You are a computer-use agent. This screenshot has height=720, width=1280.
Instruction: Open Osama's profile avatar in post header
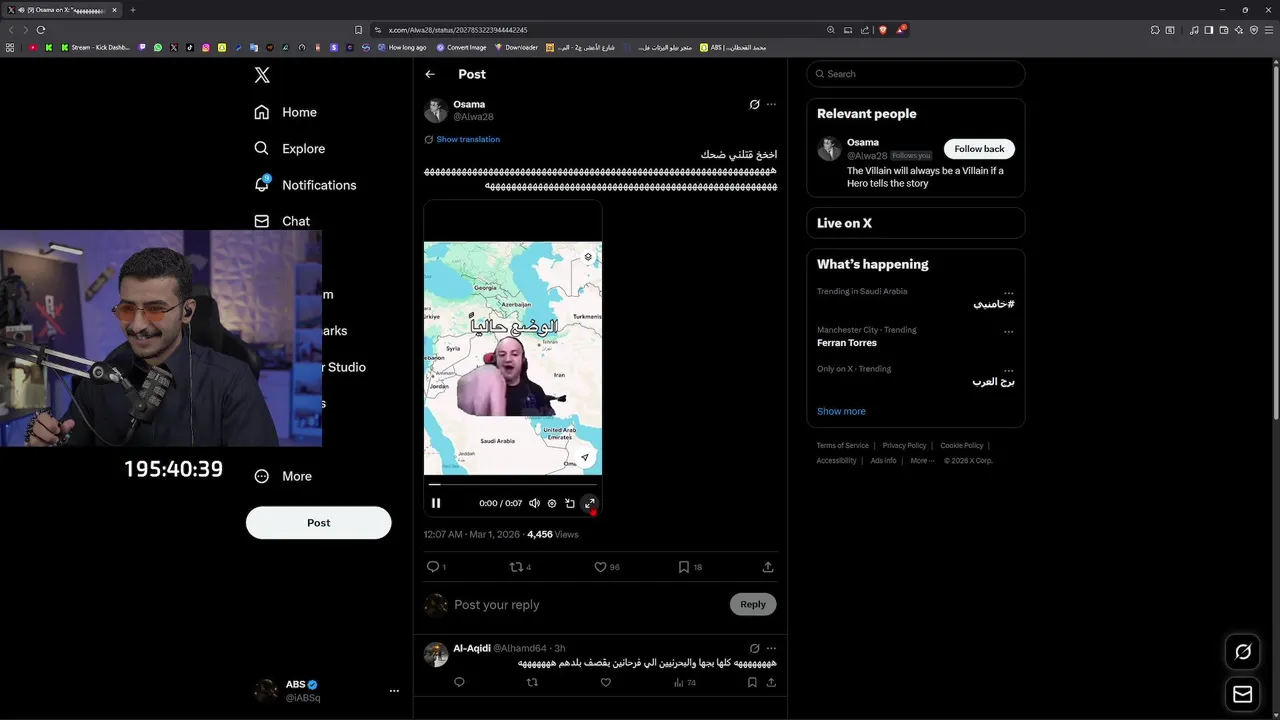pos(436,110)
